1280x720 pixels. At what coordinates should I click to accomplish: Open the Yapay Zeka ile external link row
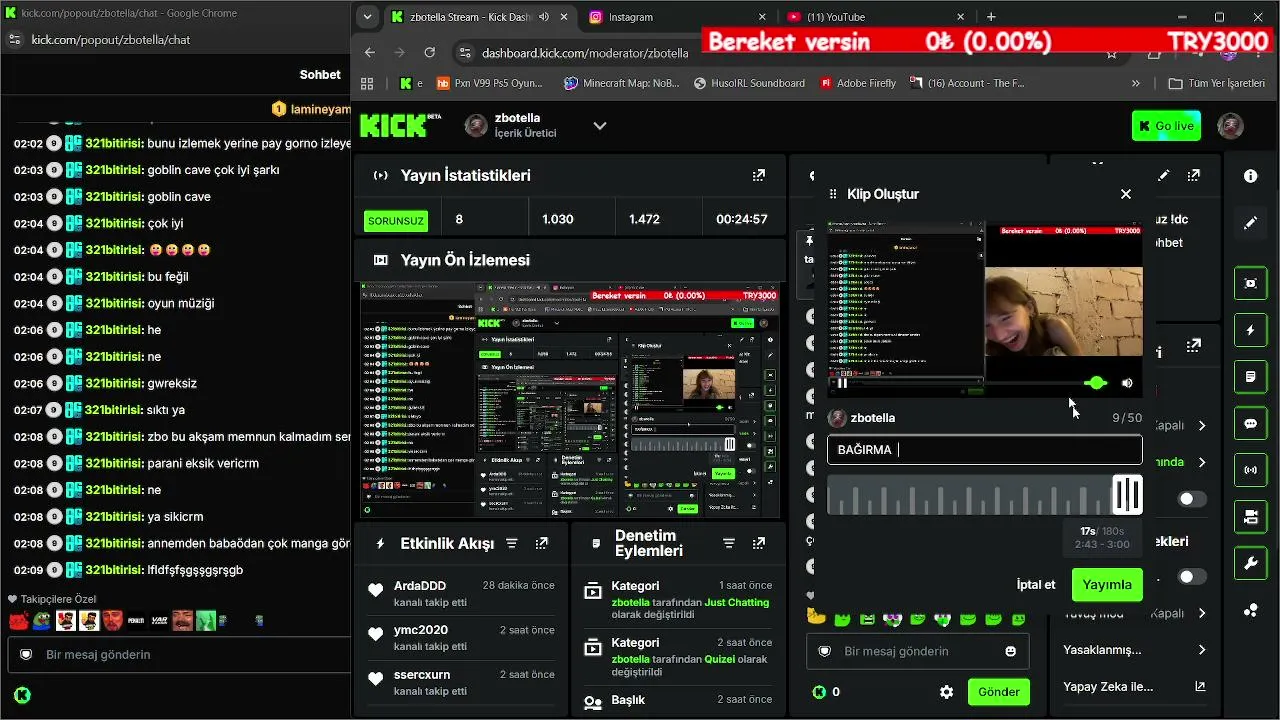1134,687
